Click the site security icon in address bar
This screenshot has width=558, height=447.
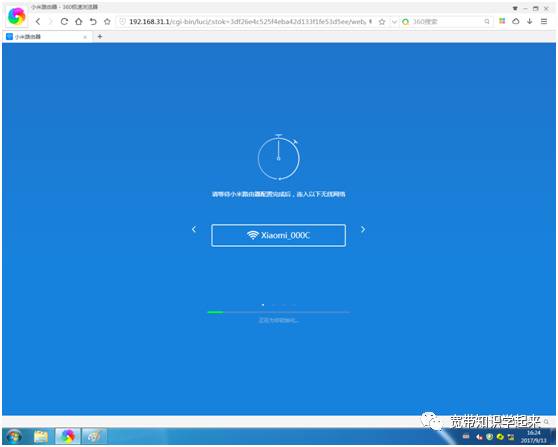[122, 22]
